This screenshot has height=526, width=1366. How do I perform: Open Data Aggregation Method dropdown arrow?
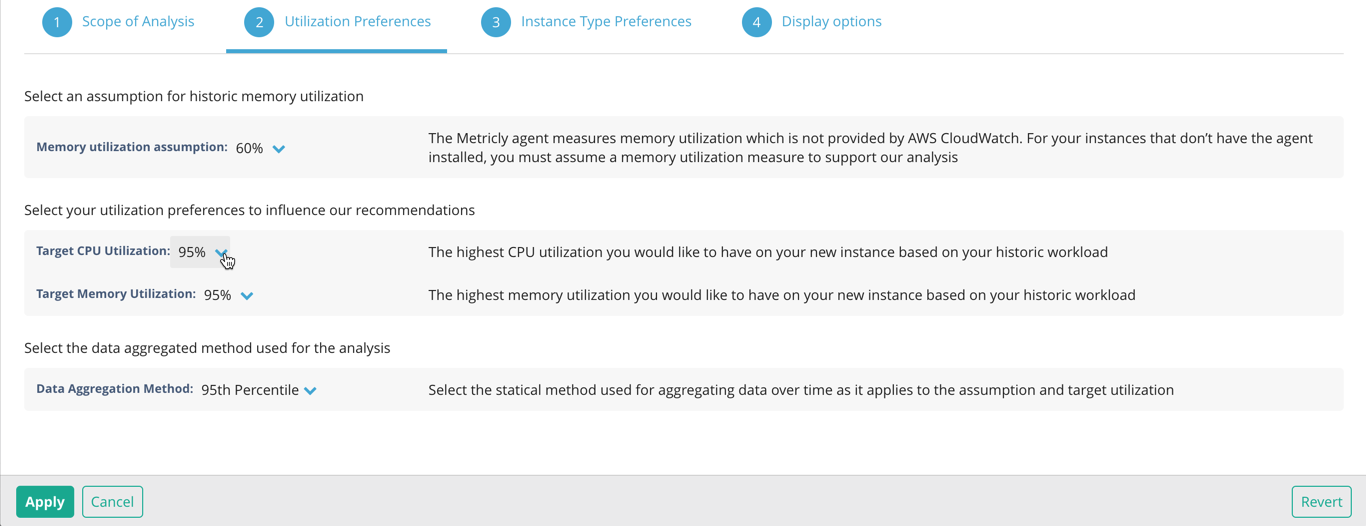pos(310,391)
